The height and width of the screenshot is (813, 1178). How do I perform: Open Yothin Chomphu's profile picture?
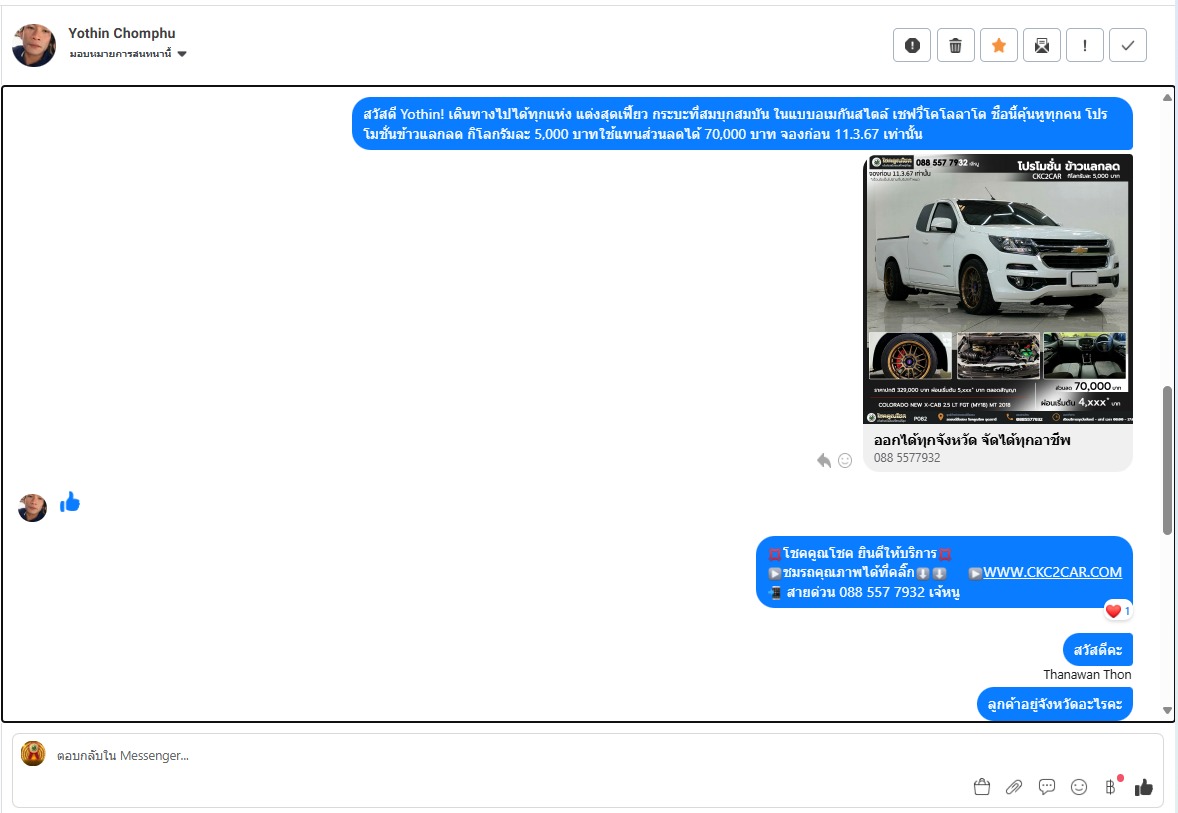(34, 45)
